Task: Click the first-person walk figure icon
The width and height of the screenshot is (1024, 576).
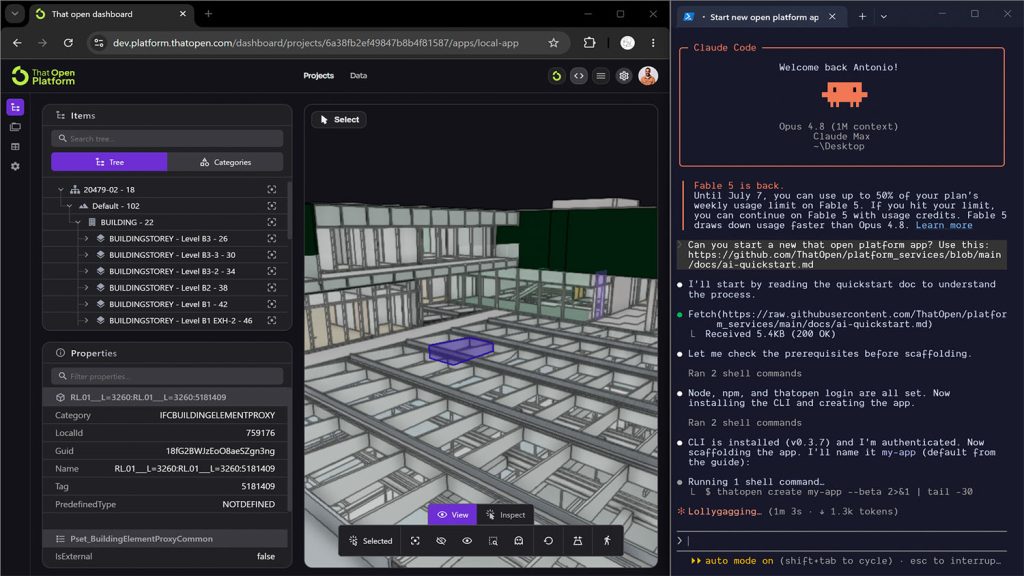Action: point(607,541)
